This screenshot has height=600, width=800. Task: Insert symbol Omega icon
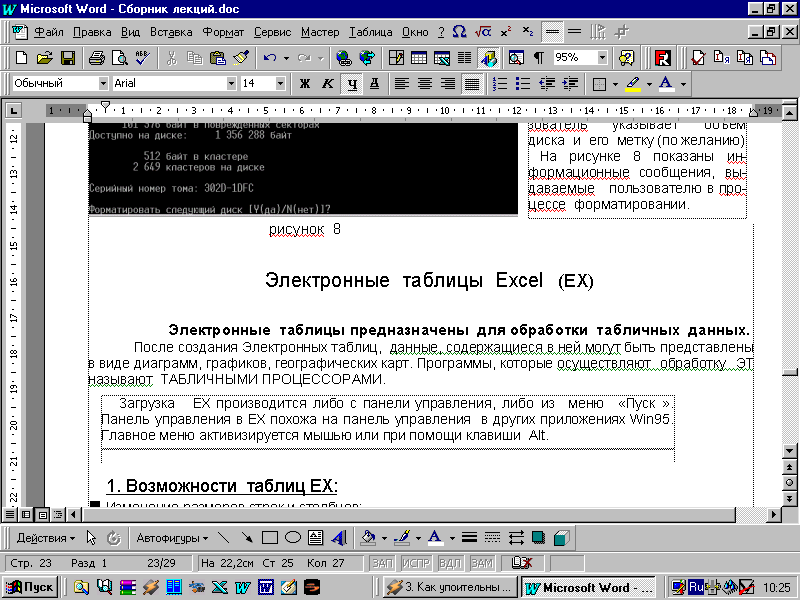(x=460, y=32)
